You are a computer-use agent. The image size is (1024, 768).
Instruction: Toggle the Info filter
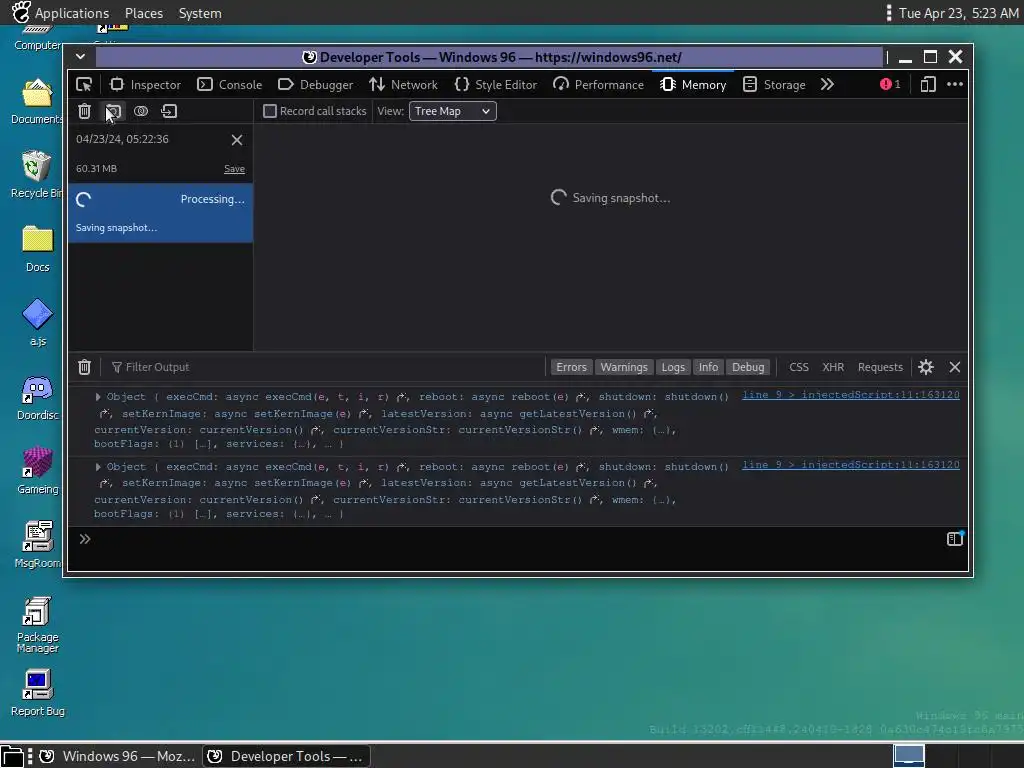pos(708,367)
